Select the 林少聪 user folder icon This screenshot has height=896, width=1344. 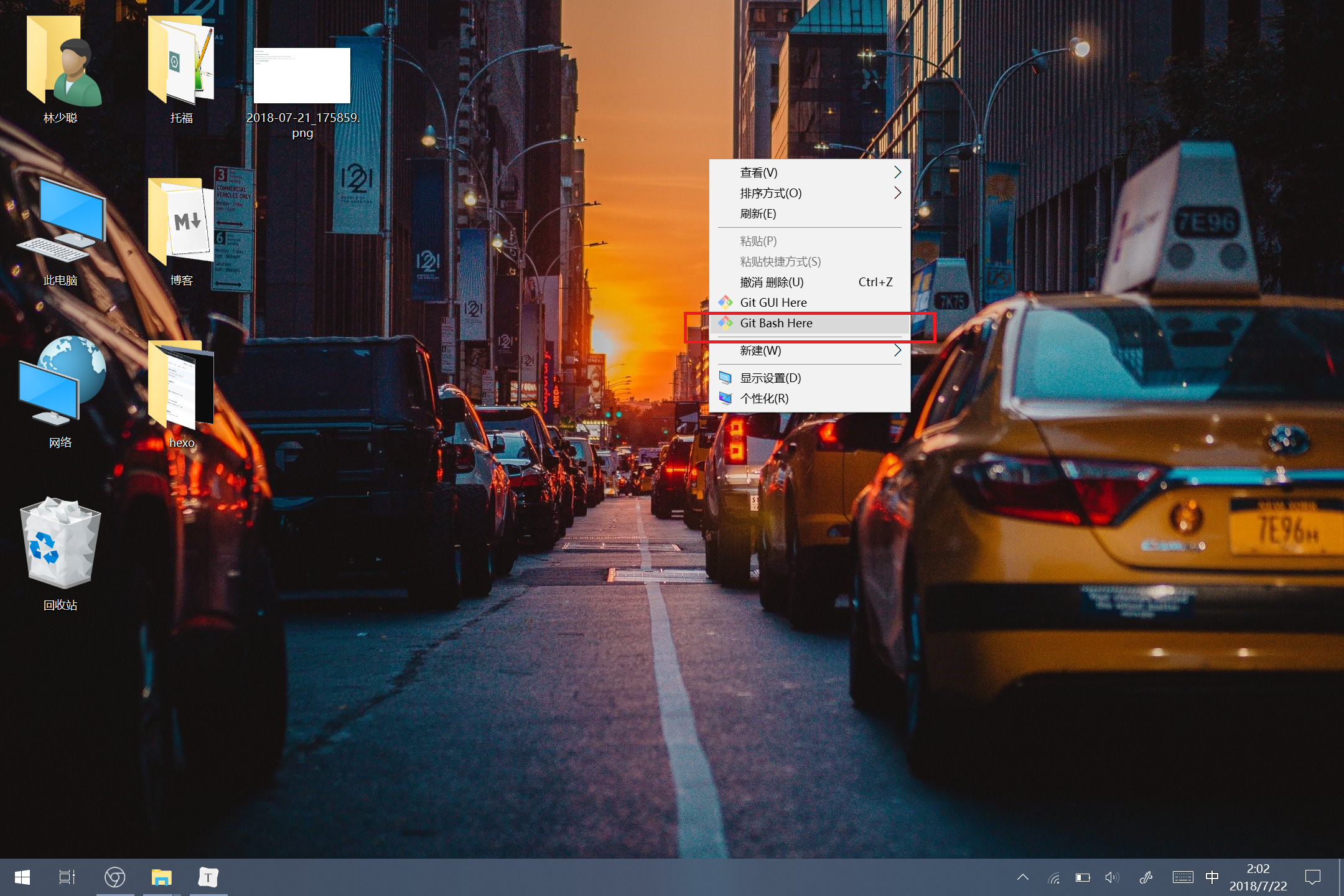point(60,61)
